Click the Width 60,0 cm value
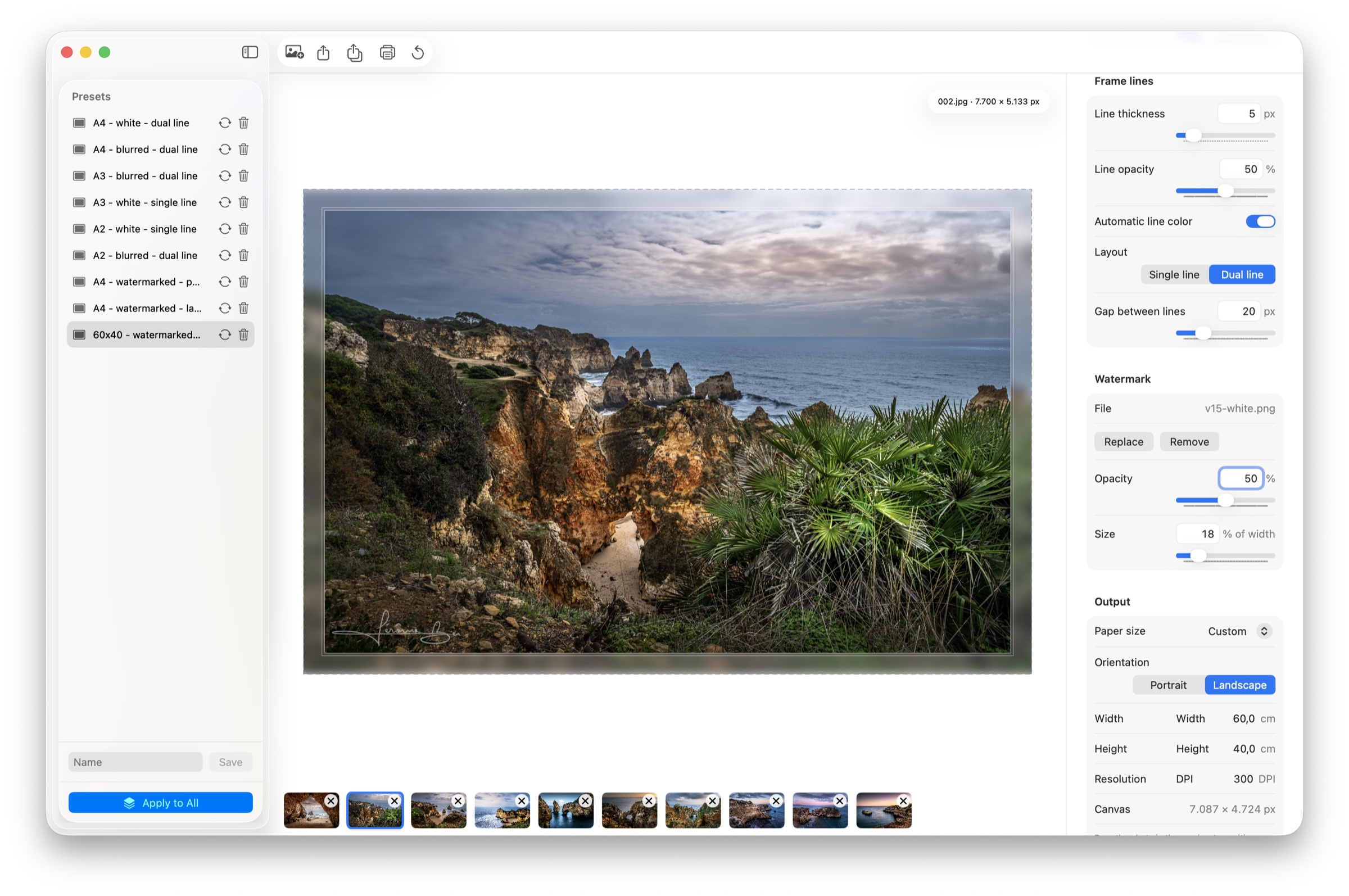 [1243, 719]
